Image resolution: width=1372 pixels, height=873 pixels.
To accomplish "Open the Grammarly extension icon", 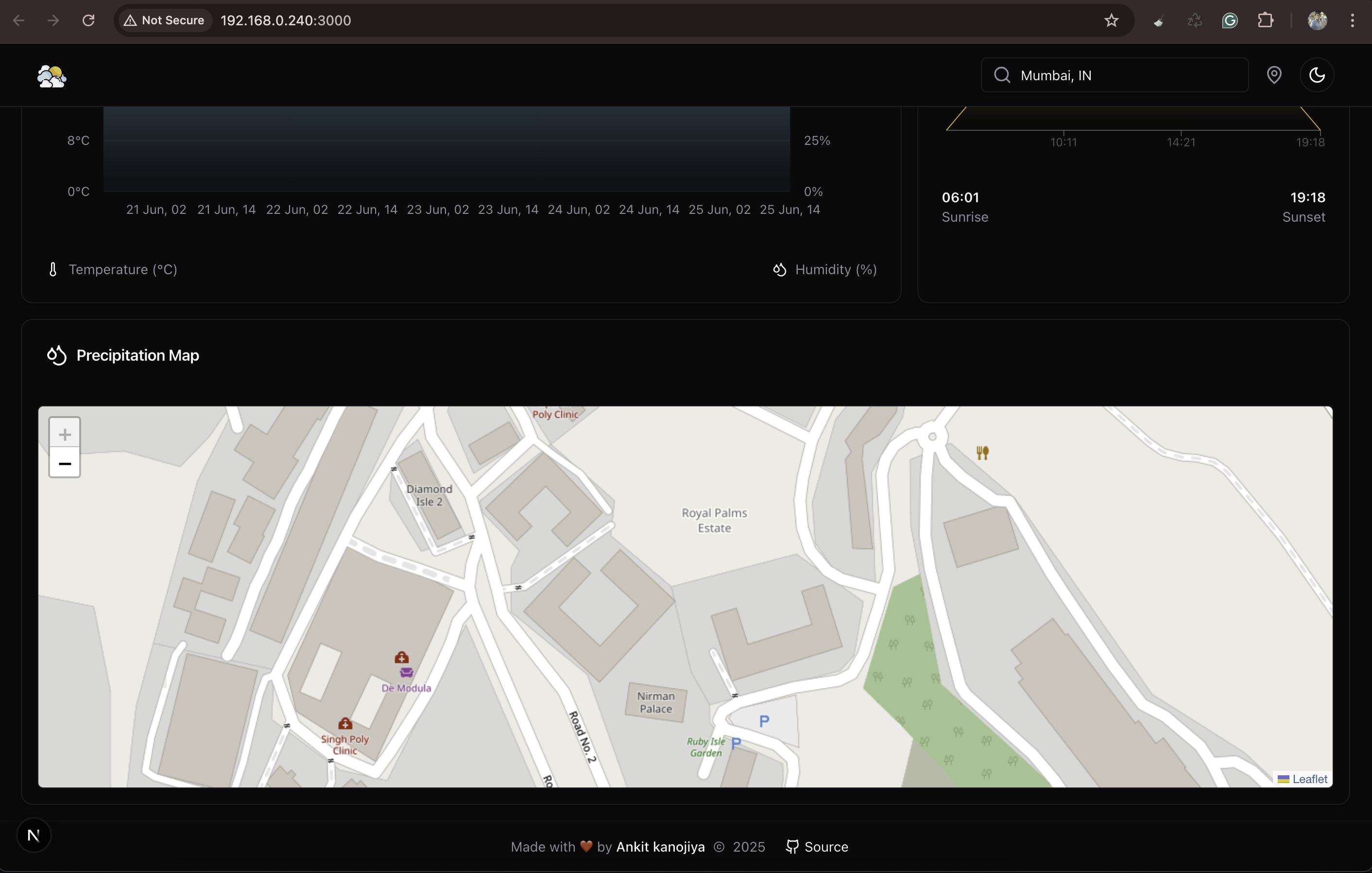I will 1230,20.
